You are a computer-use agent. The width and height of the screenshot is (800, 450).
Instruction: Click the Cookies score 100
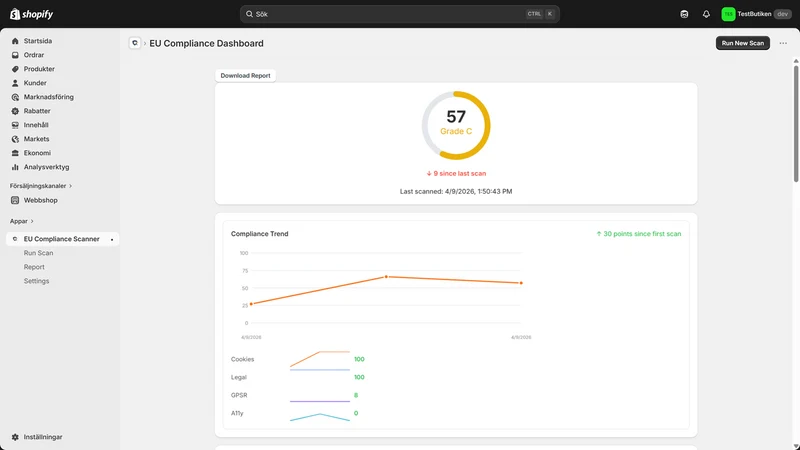(359, 359)
